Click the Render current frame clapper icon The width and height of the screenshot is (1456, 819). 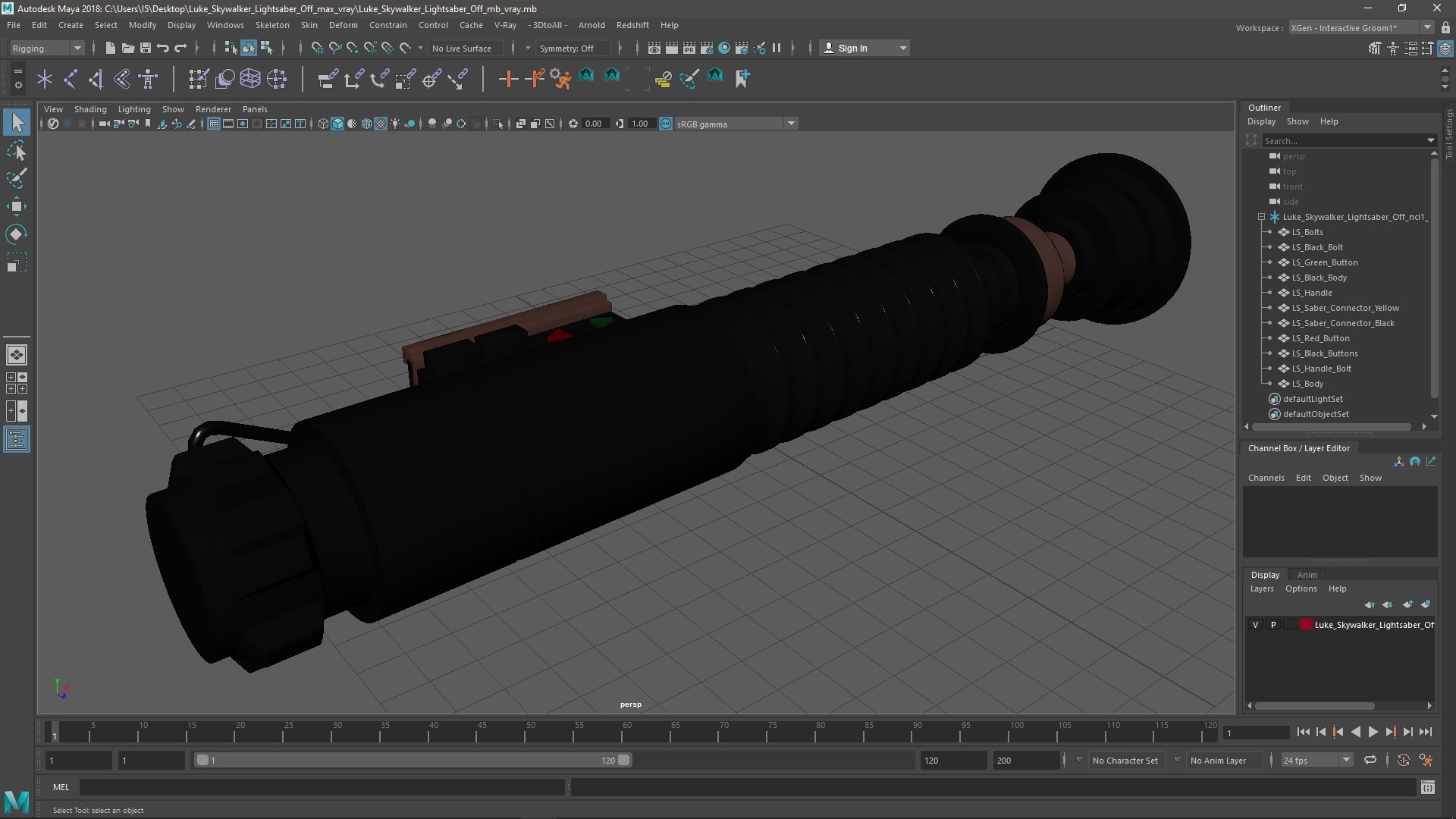[672, 48]
